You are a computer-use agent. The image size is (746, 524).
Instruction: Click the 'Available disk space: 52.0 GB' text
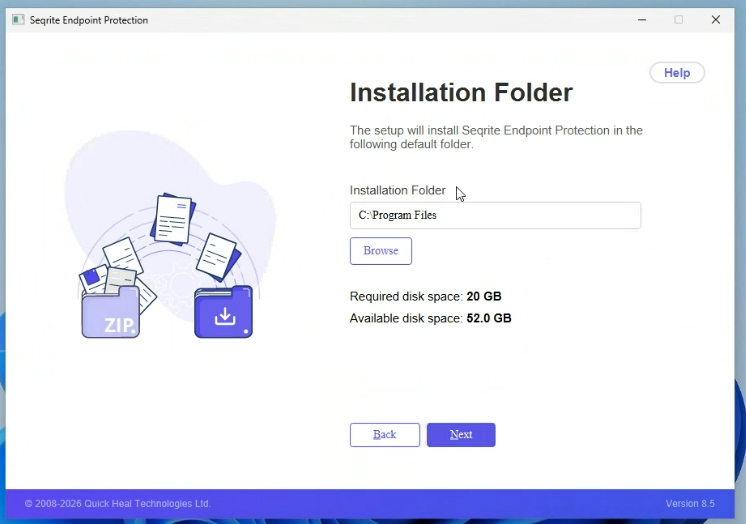(431, 318)
